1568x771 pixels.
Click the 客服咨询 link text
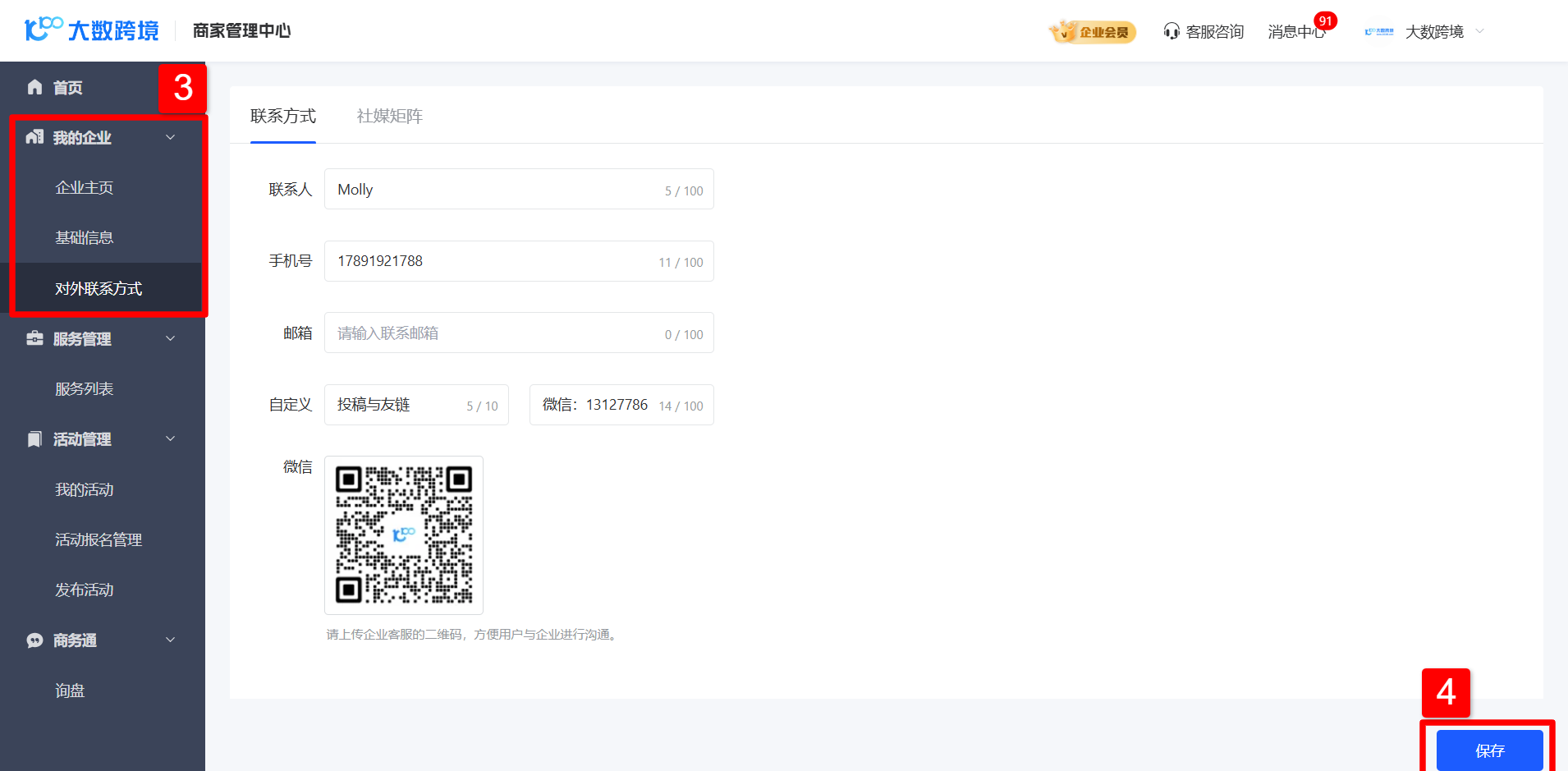(1215, 31)
